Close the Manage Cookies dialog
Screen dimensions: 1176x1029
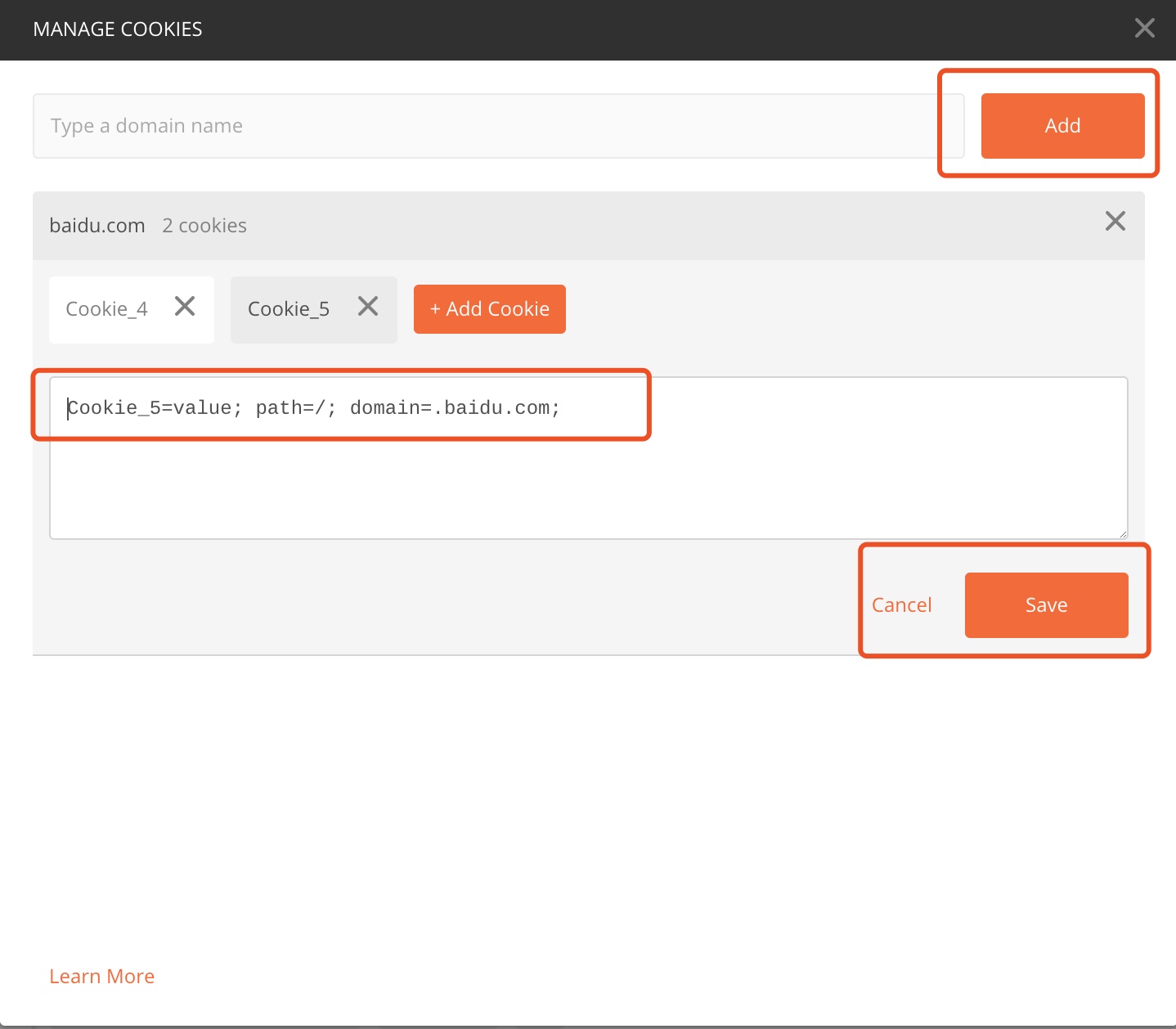[1144, 29]
